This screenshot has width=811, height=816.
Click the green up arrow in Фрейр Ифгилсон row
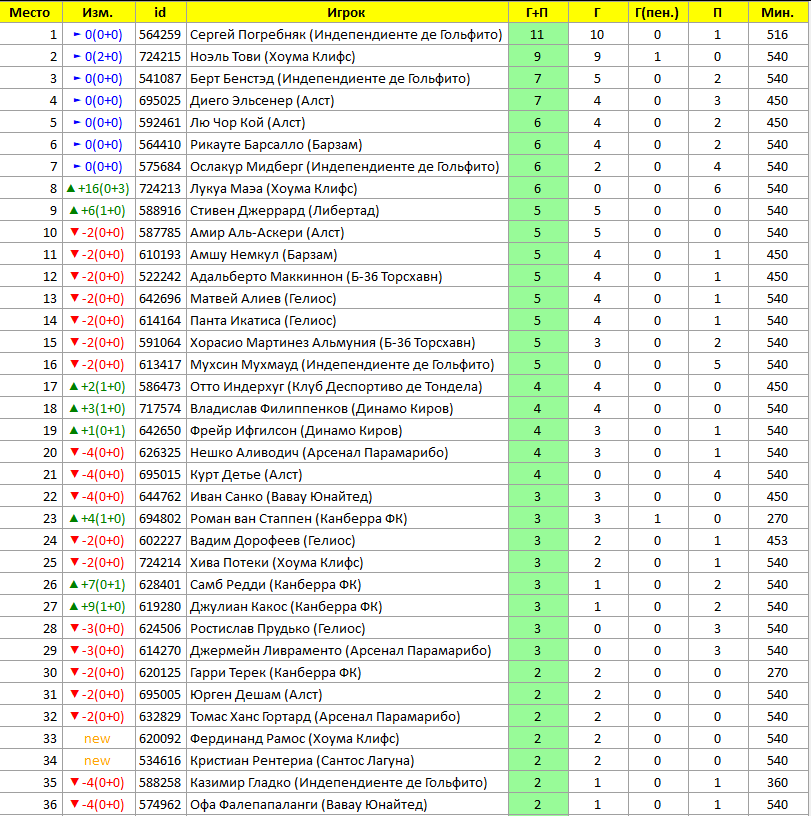[74, 430]
